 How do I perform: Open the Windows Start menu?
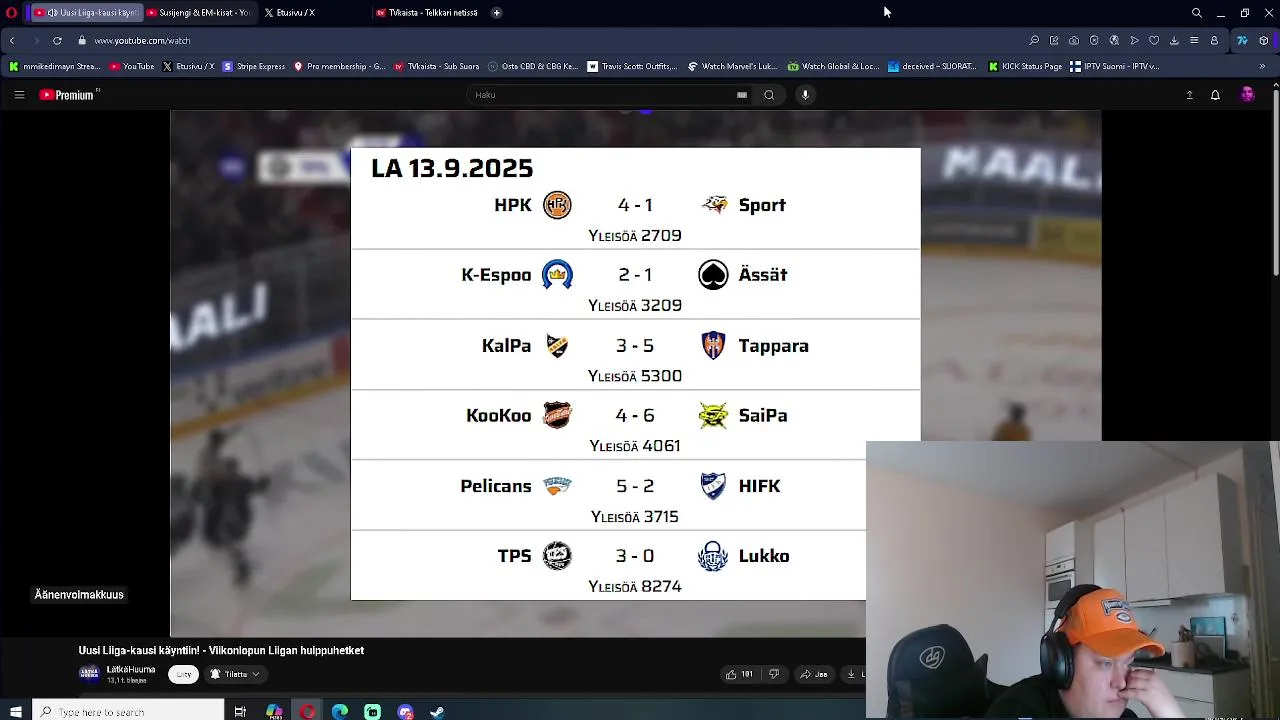[x=16, y=712]
